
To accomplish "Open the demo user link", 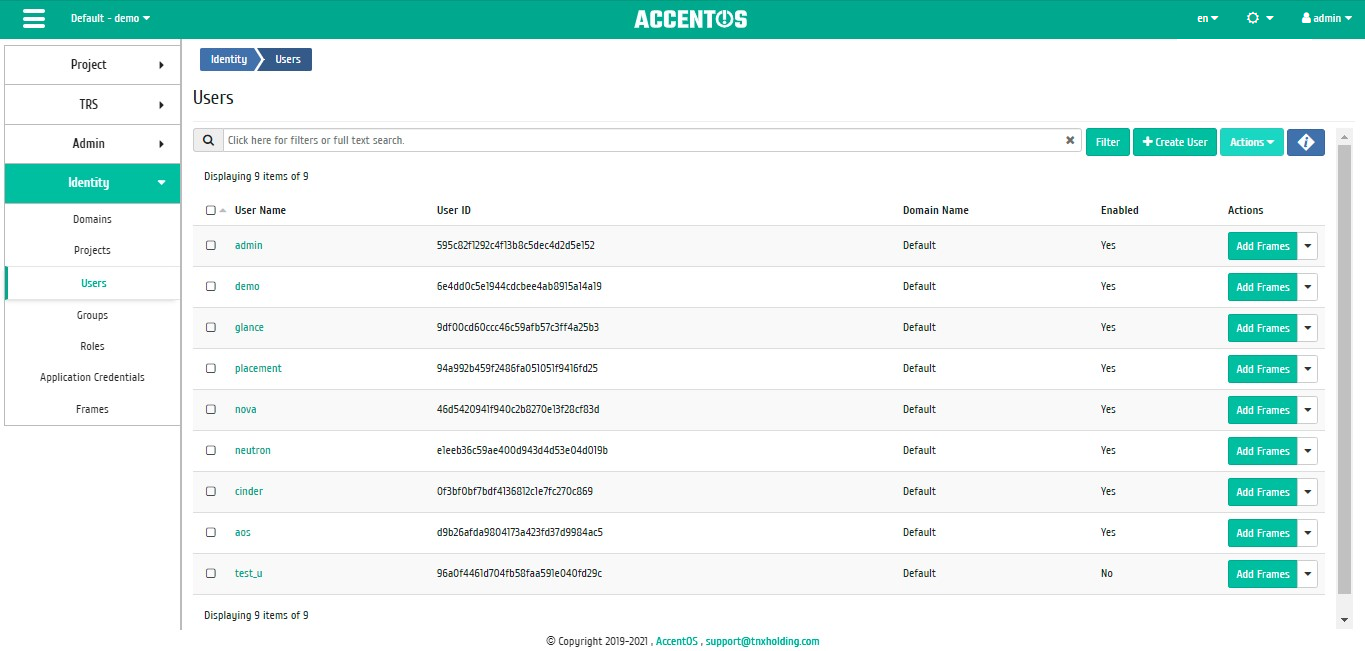I will (247, 286).
